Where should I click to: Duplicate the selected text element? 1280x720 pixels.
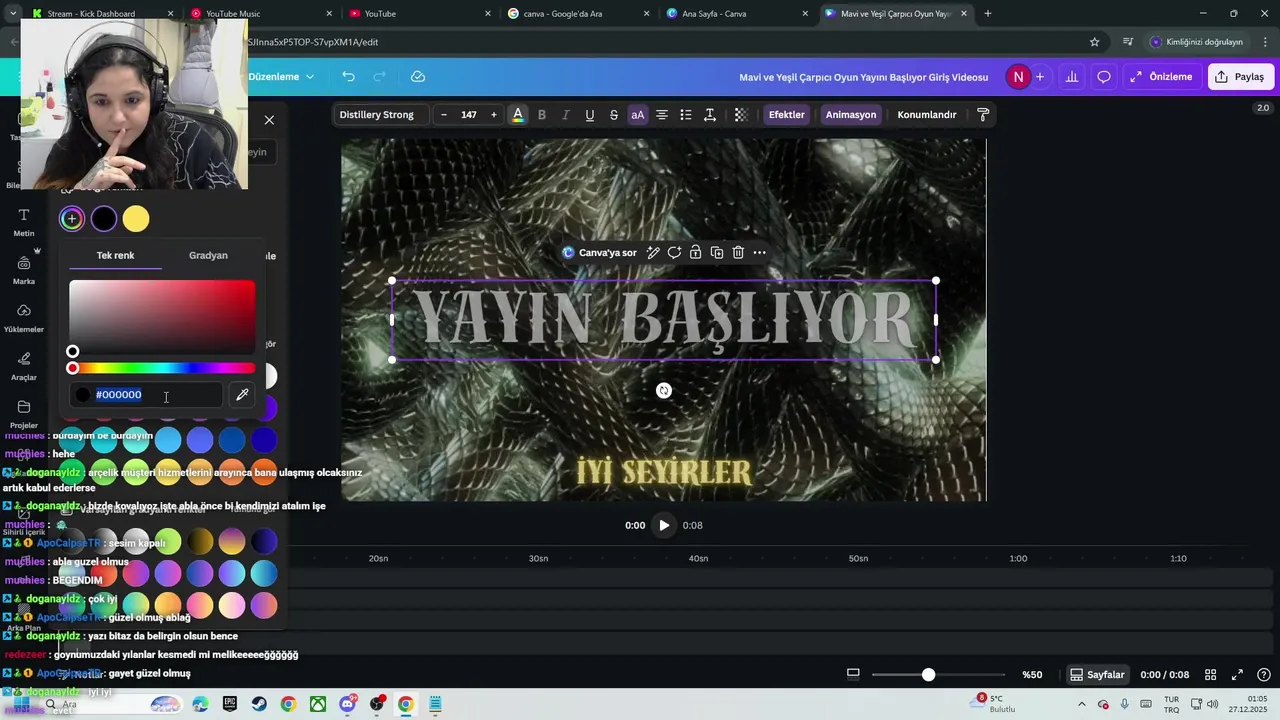(717, 253)
